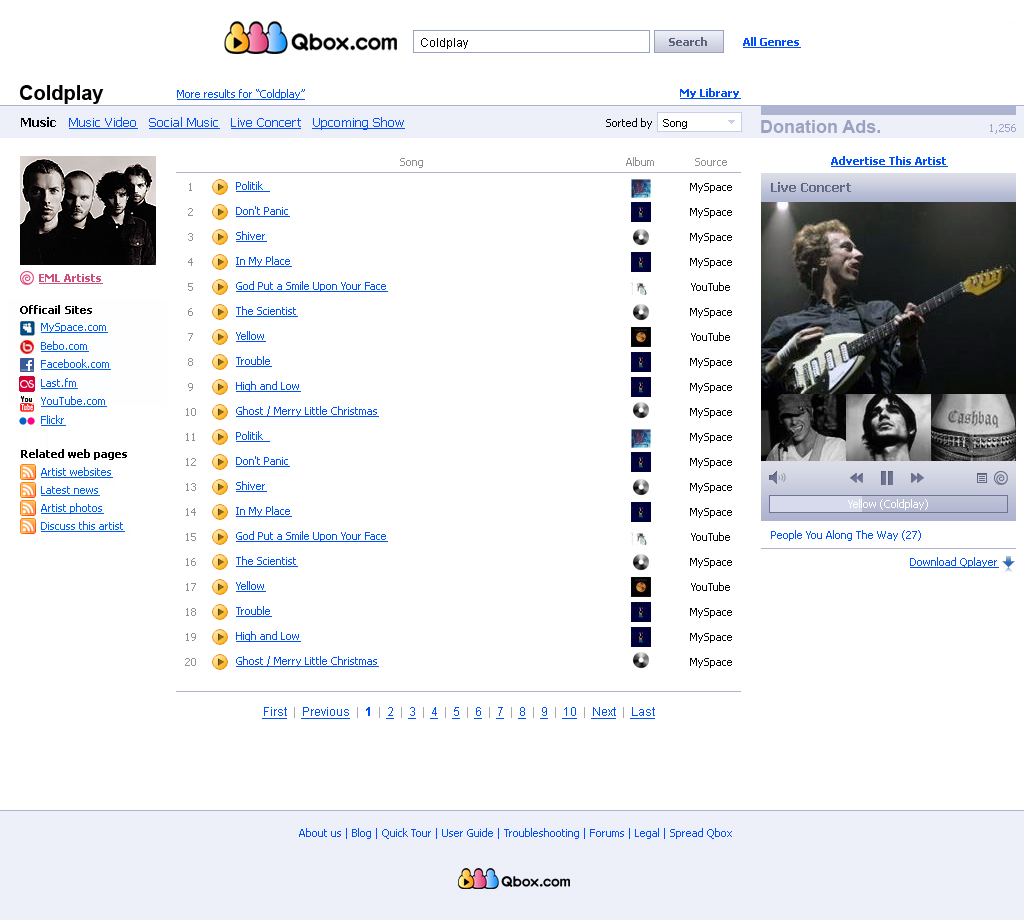
Task: Click the Coldplay band photo
Action: coord(88,210)
